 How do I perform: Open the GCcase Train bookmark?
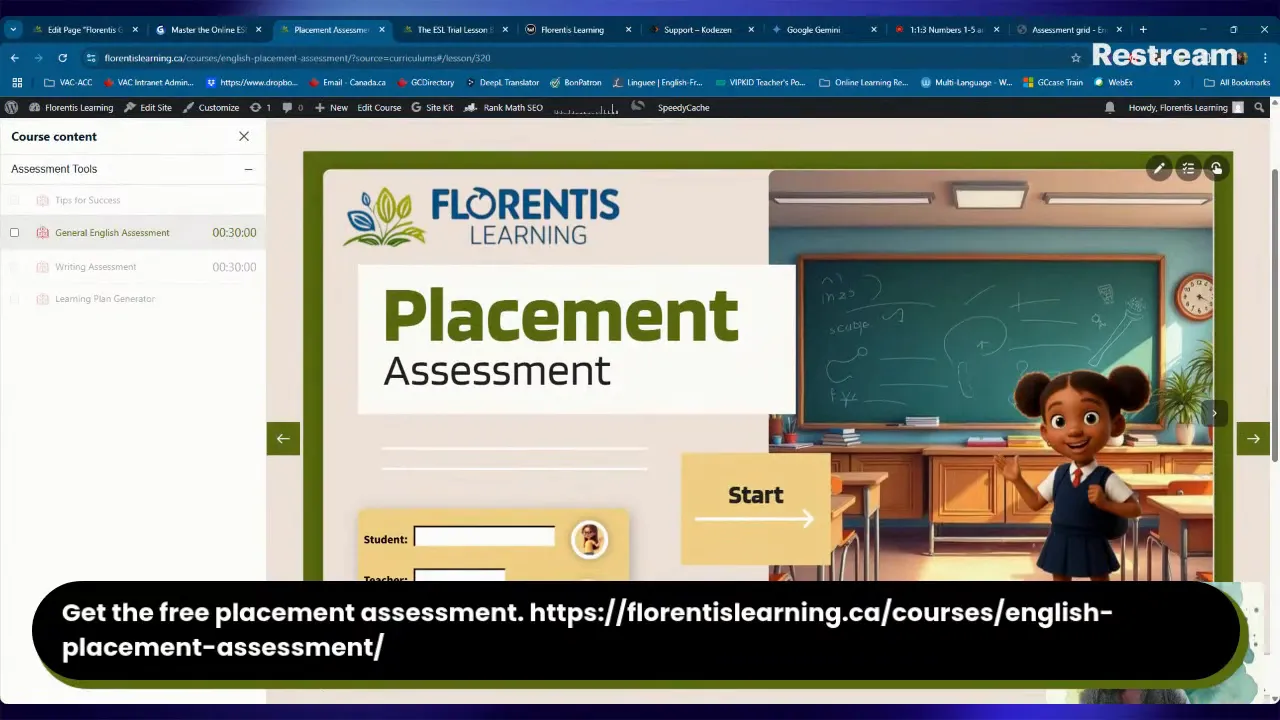pos(1053,82)
